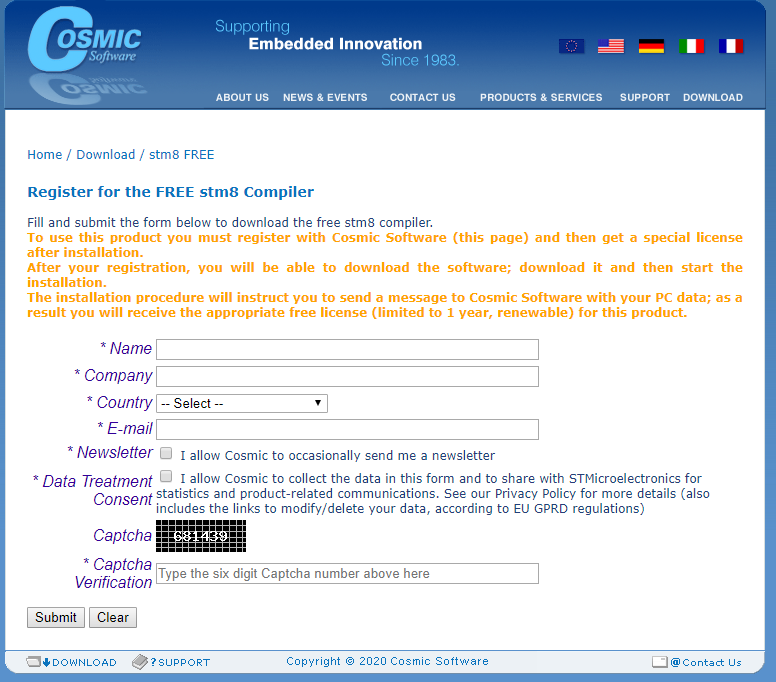This screenshot has width=776, height=682.
Task: Focus the Captcha Verification field
Action: [347, 574]
